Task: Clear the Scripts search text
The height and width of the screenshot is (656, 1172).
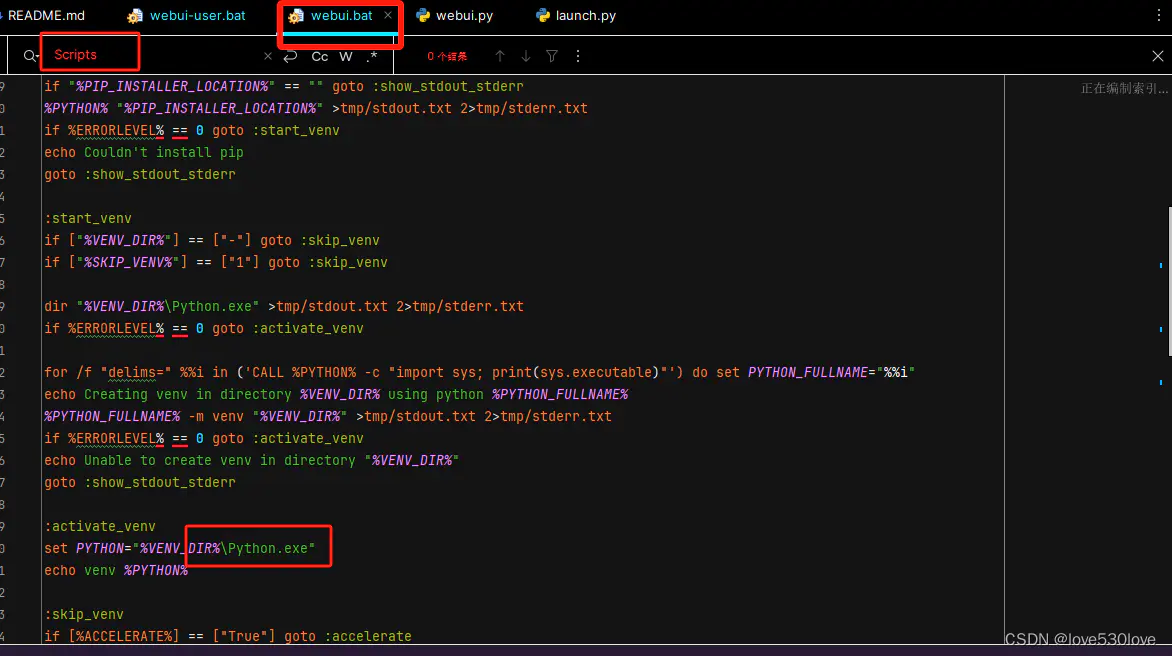Action: (x=268, y=56)
